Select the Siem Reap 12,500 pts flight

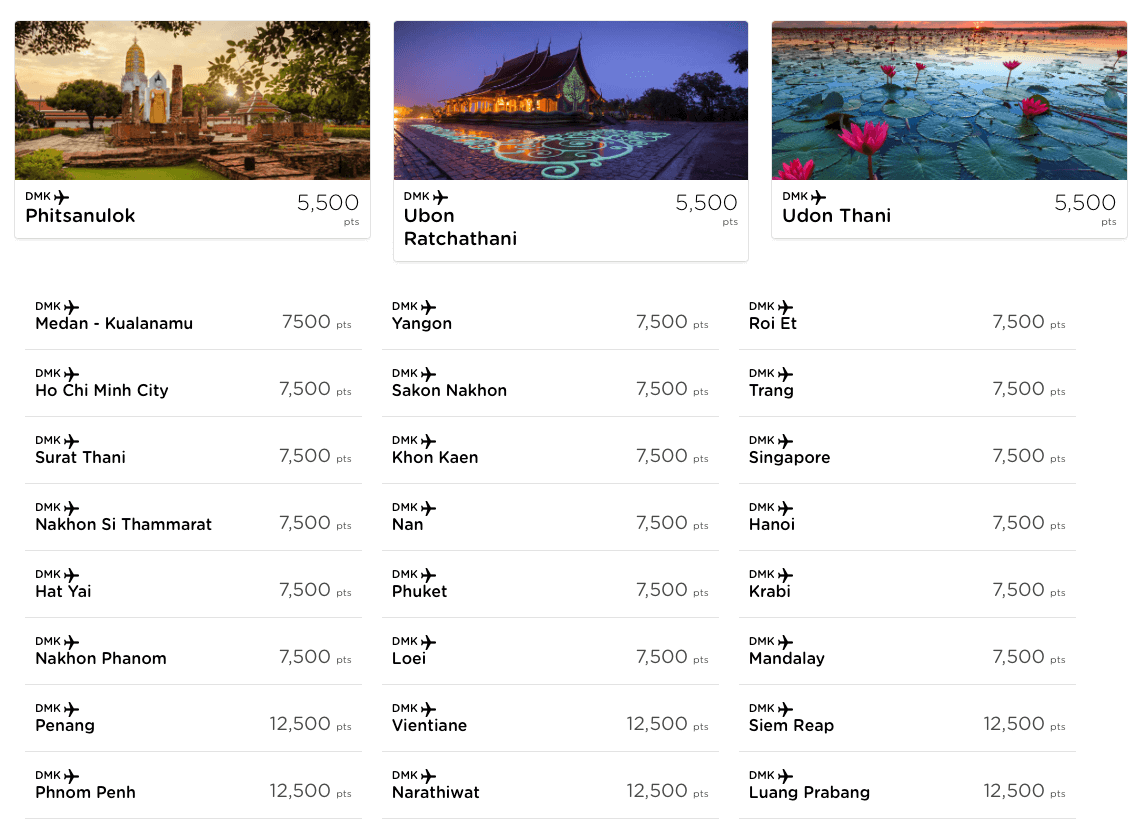click(907, 719)
